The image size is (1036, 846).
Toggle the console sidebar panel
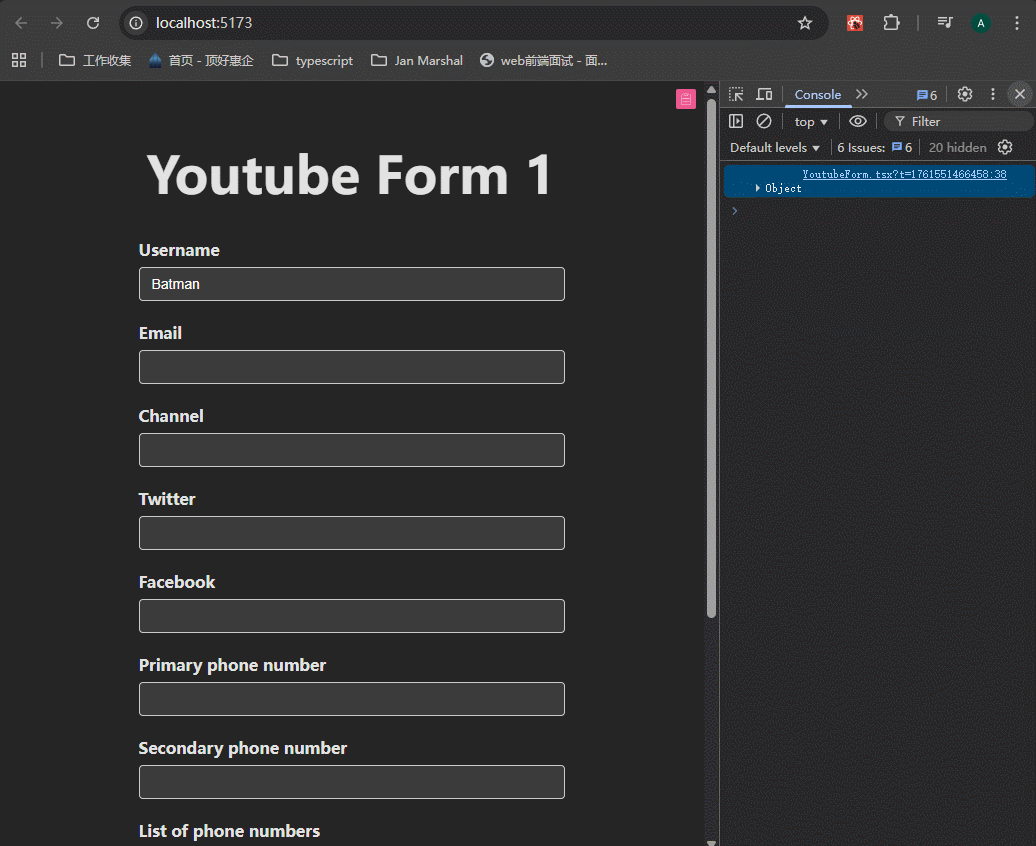click(736, 121)
